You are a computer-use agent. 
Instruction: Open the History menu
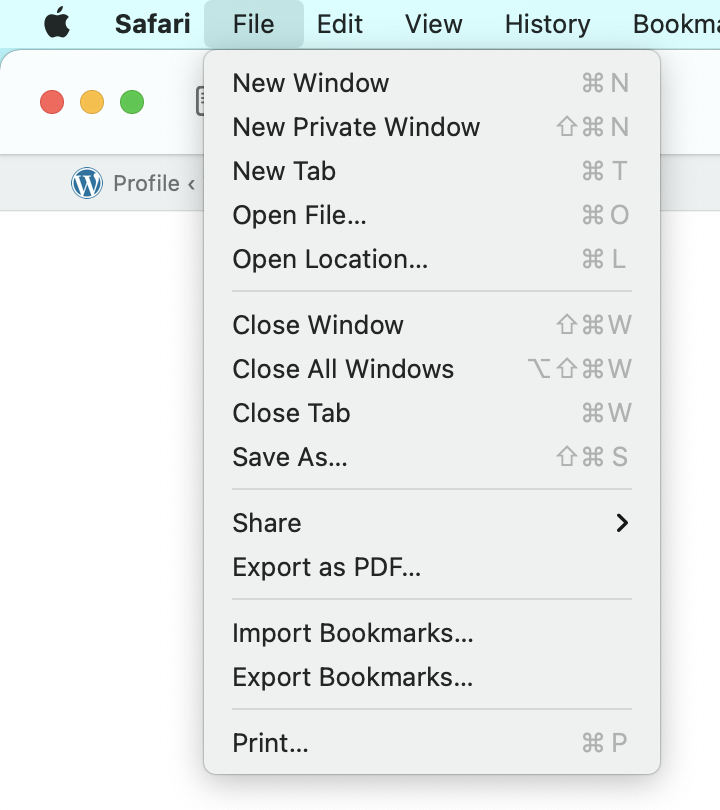(x=547, y=24)
